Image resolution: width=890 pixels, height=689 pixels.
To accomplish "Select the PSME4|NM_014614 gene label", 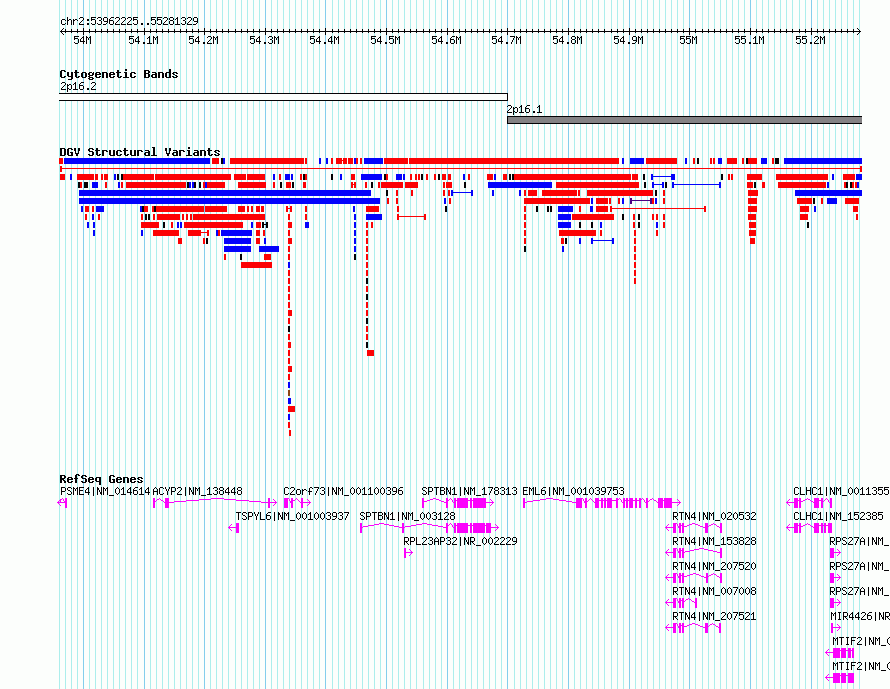I will pyautogui.click(x=105, y=491).
